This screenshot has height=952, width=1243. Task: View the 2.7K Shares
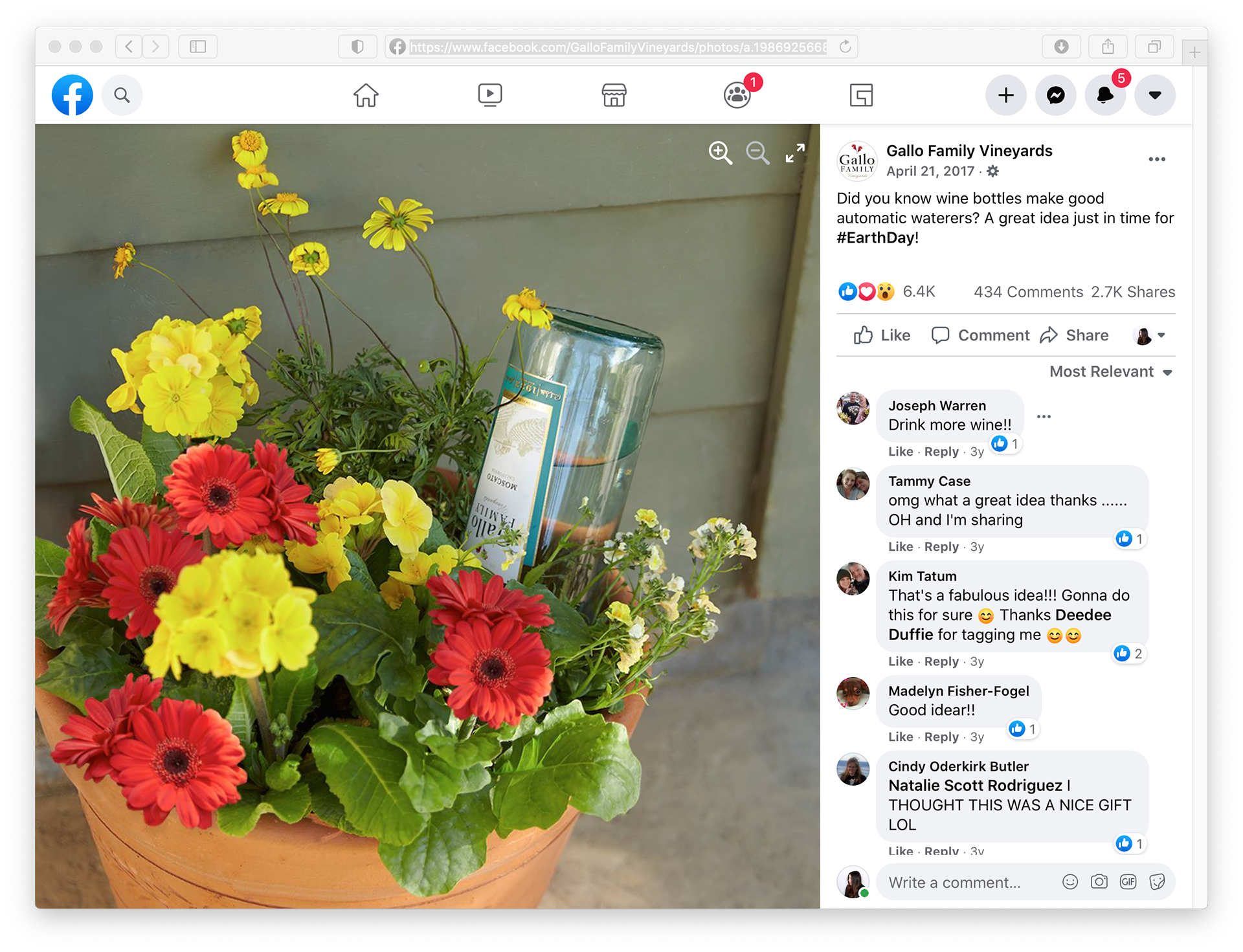[x=1133, y=292]
